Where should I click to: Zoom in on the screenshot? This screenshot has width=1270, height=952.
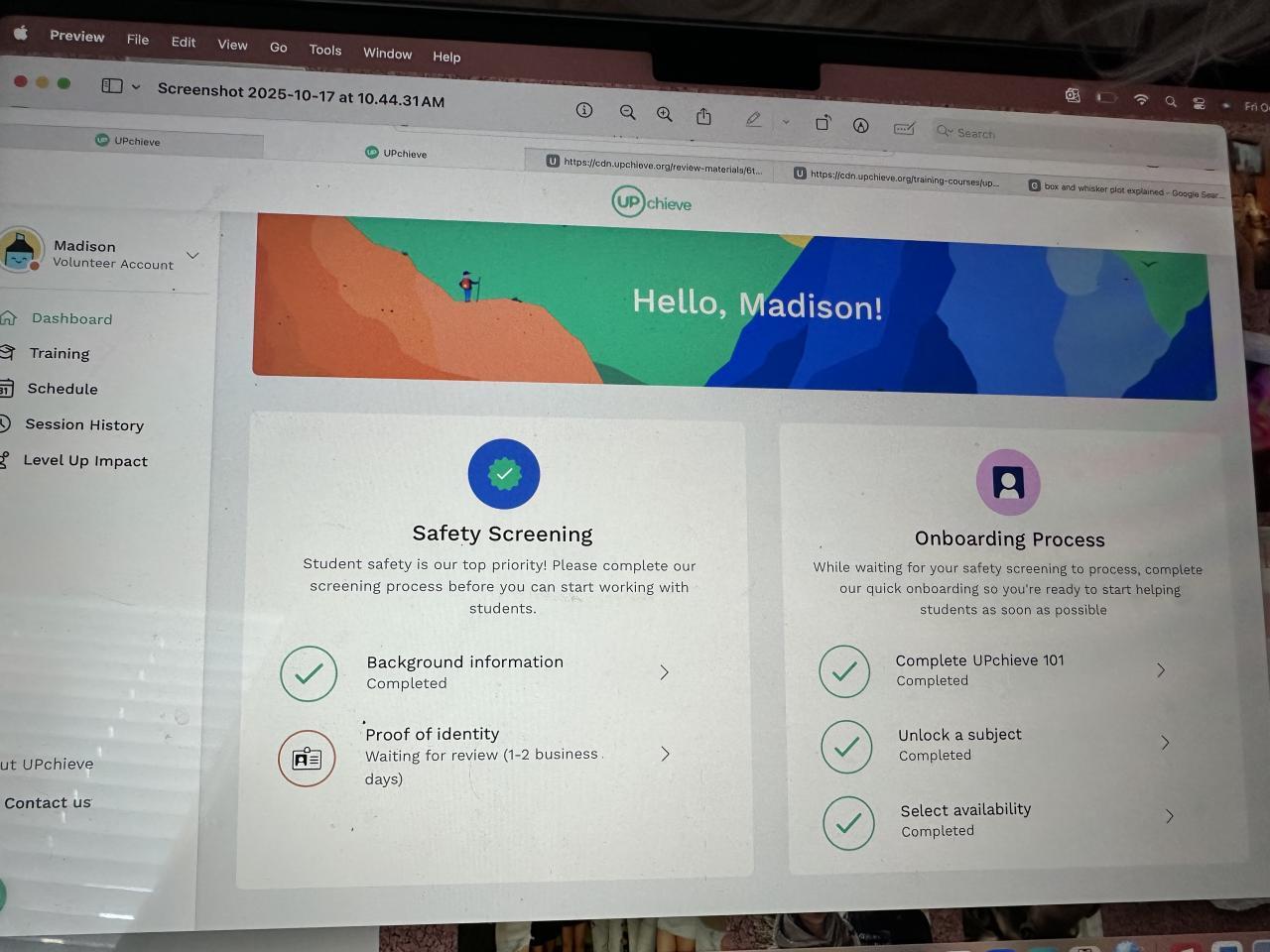click(x=665, y=115)
